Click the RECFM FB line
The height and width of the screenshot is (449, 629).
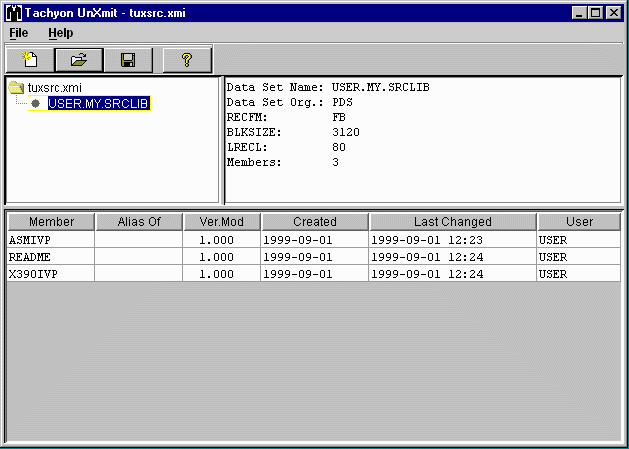pyautogui.click(x=286, y=118)
